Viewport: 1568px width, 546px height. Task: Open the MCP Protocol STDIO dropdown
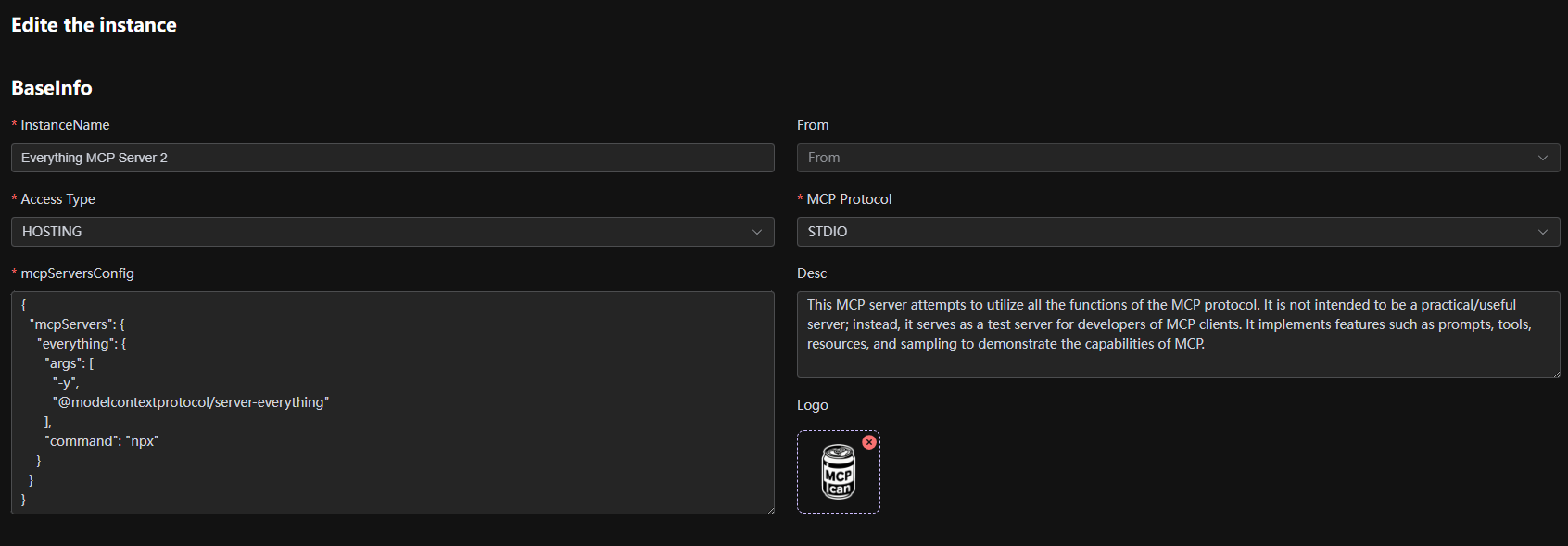(1177, 232)
